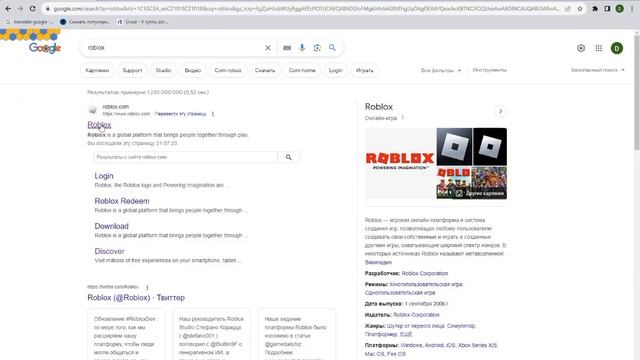
Task: Open 'Многопользовательская игра' mode link
Action: click(426, 284)
